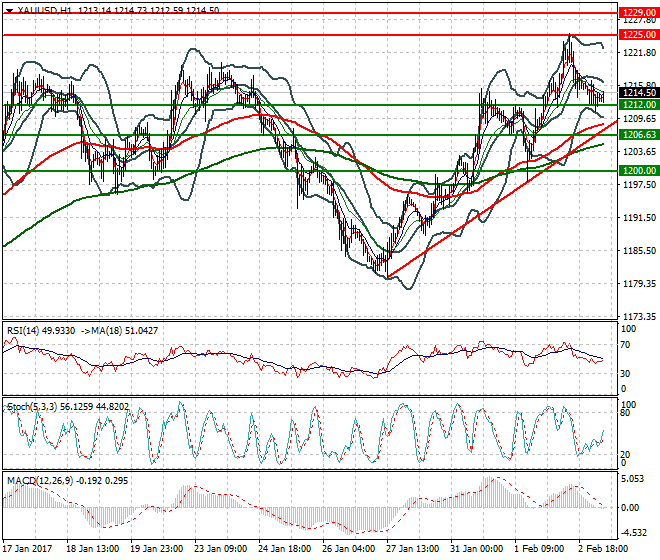The image size is (660, 560).
Task: Click the 24 Jan 18:00 time axis label
Action: click(285, 549)
